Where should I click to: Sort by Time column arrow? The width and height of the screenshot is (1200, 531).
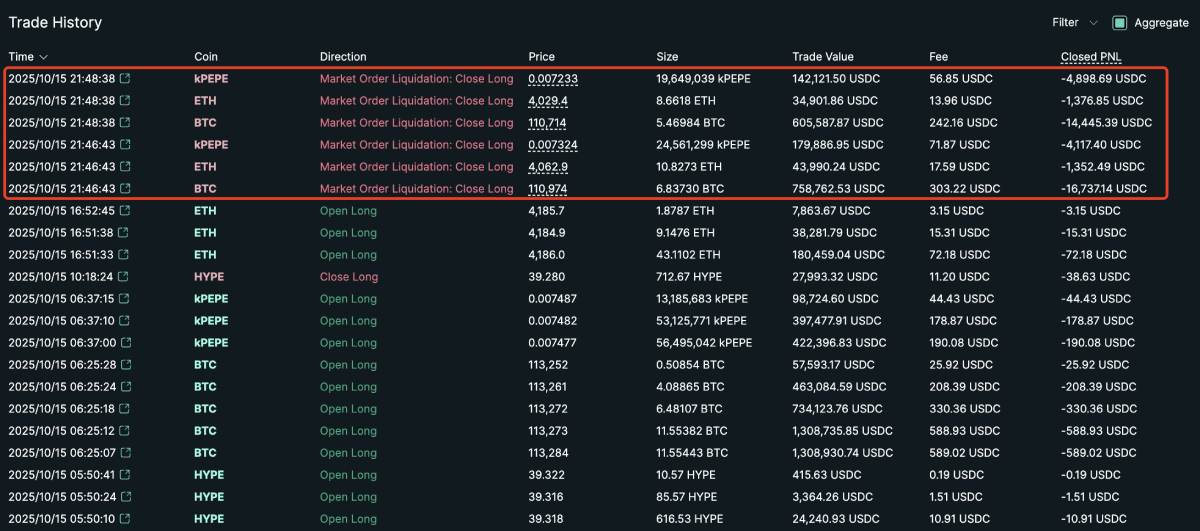click(x=43, y=57)
